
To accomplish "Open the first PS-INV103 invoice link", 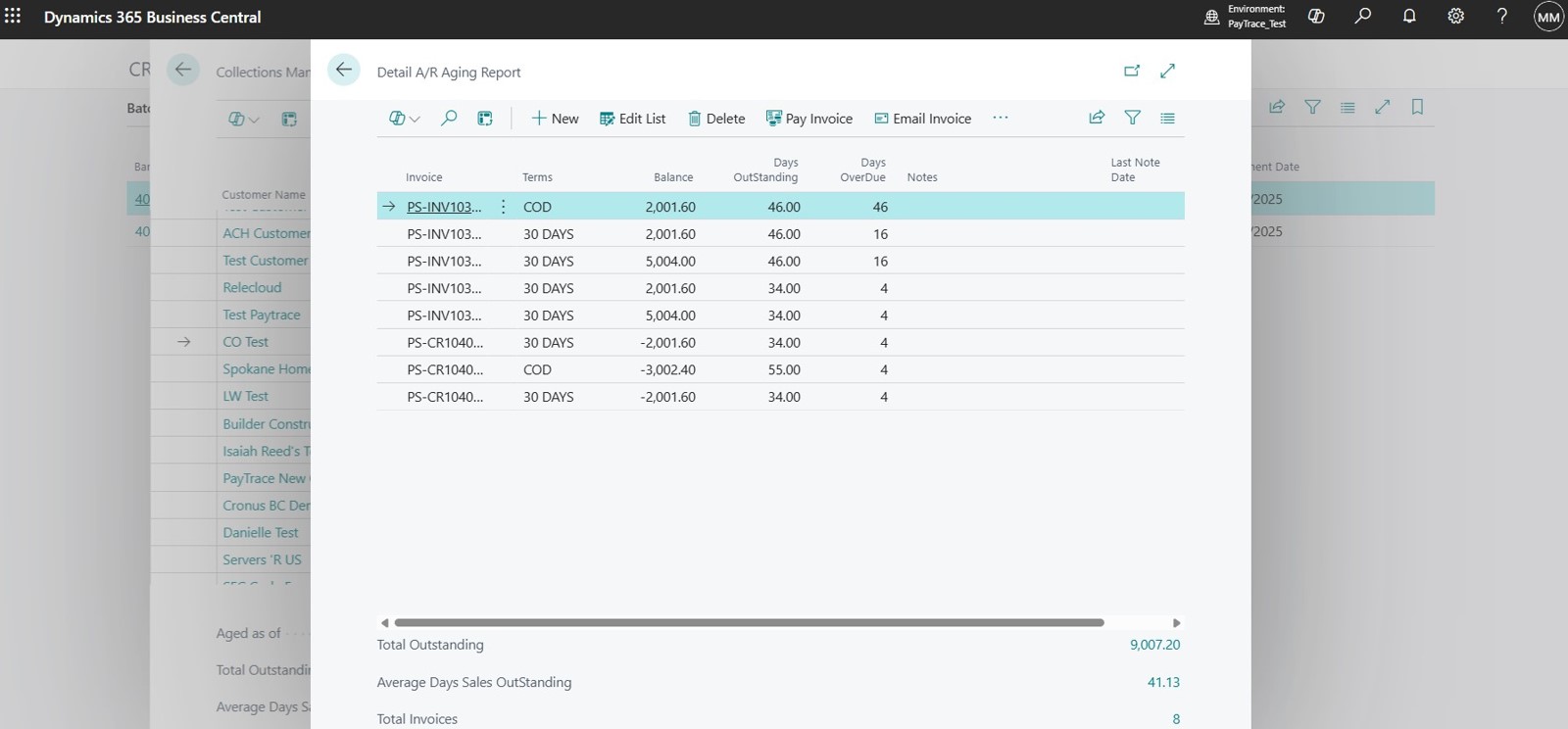I will pos(444,207).
